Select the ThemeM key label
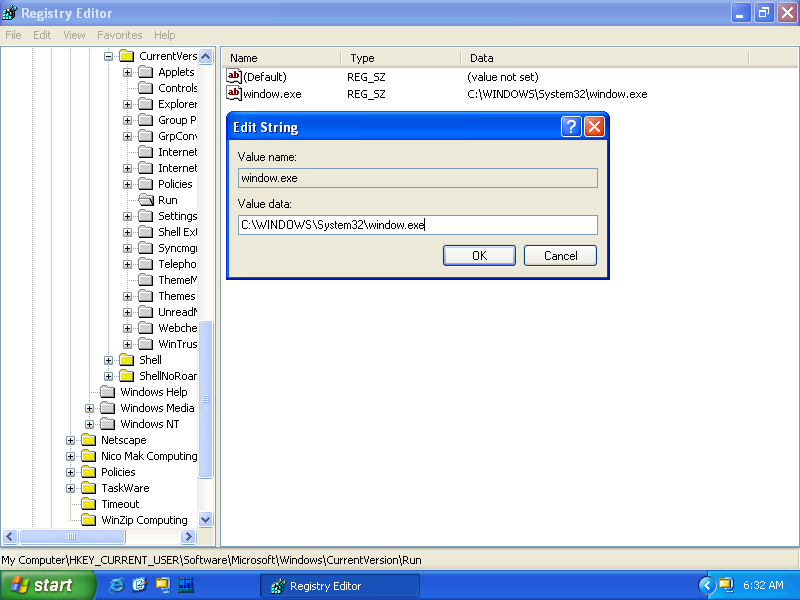 [x=177, y=280]
